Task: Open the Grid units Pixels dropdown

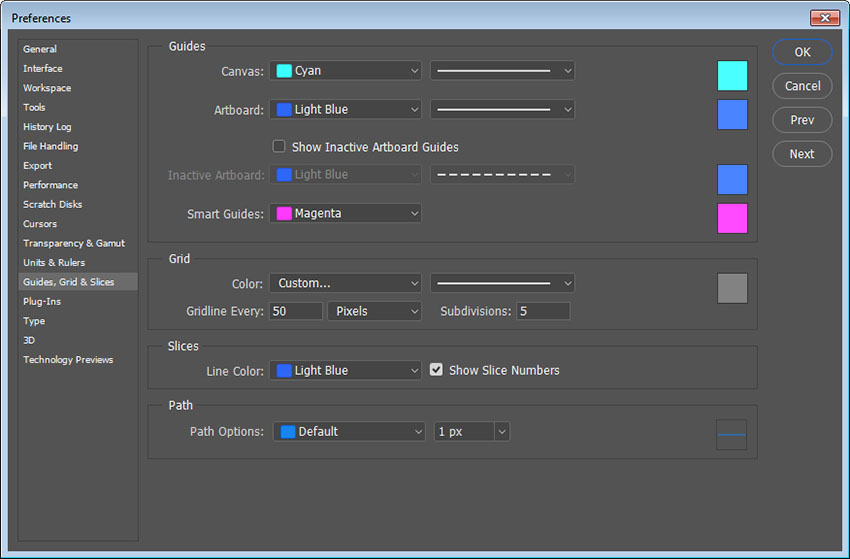Action: tap(374, 311)
